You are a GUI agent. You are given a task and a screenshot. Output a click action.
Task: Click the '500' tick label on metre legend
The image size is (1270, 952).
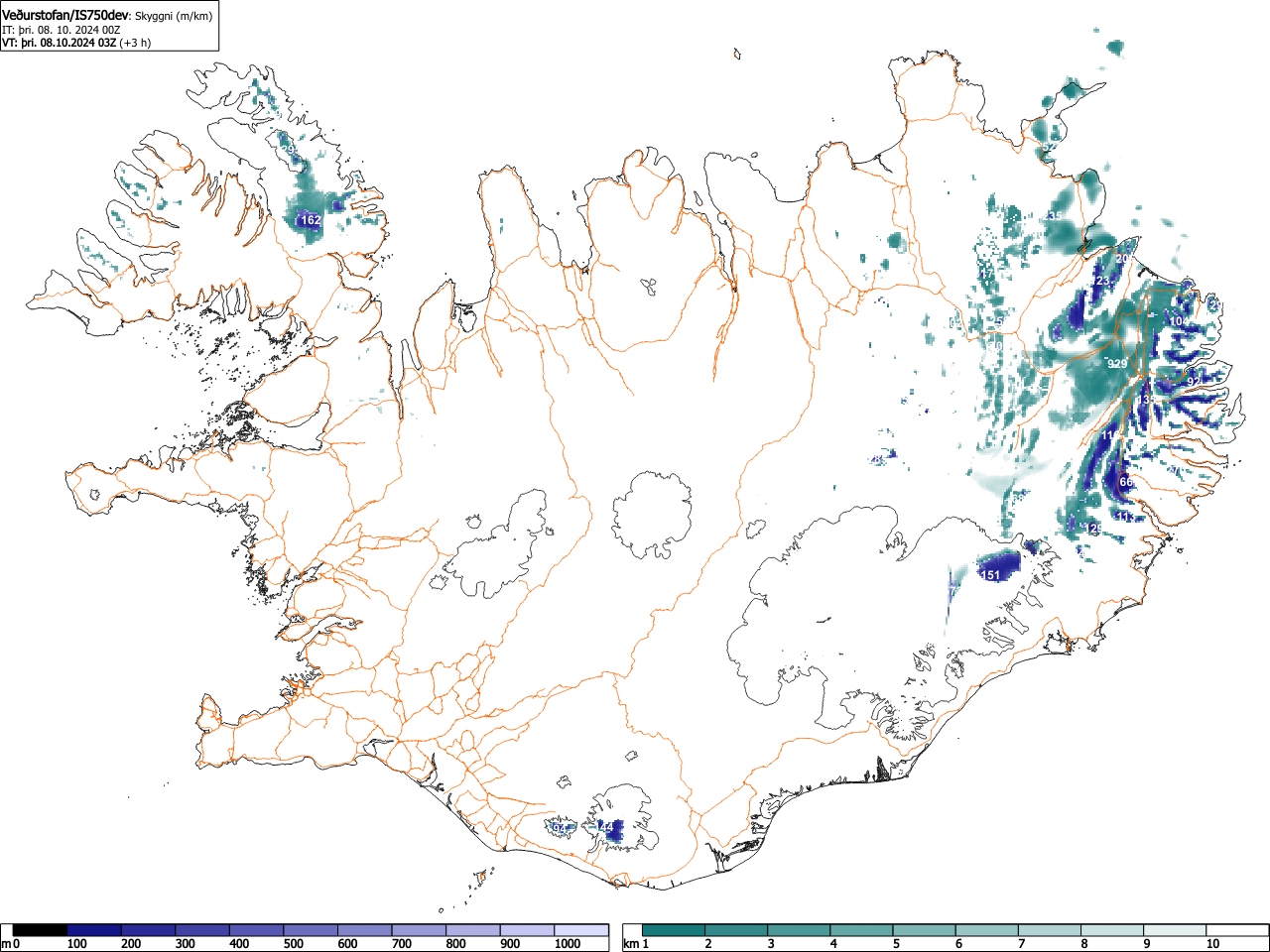pos(294,944)
